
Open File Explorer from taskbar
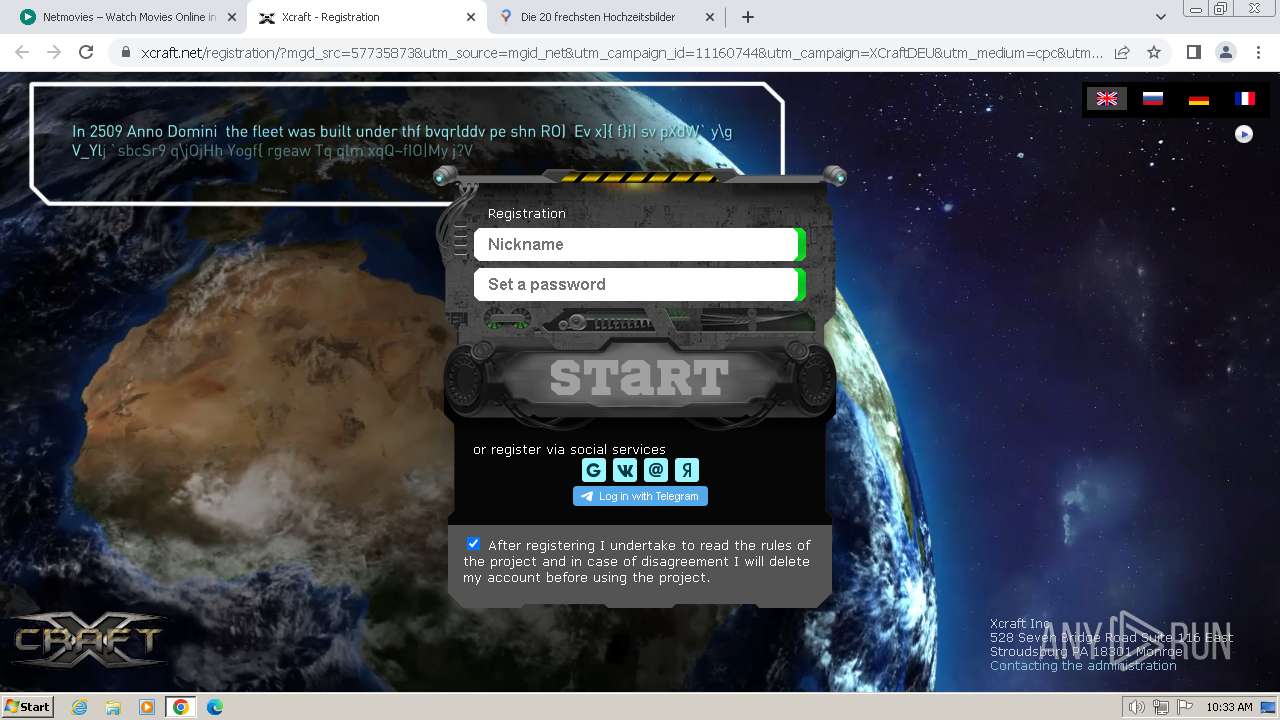pyautogui.click(x=113, y=707)
